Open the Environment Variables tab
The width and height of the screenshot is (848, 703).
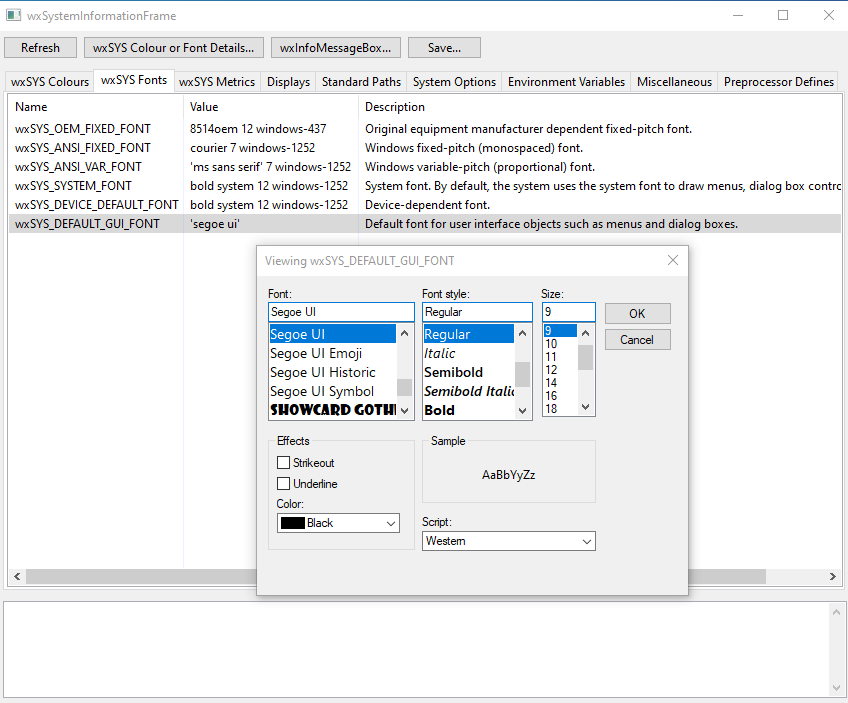[x=566, y=82]
